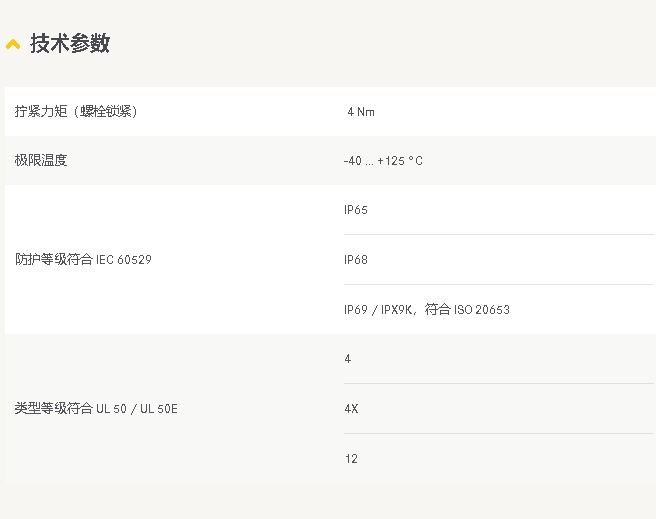Select the IP68 protection rating
This screenshot has width=656, height=519.
tap(355, 260)
